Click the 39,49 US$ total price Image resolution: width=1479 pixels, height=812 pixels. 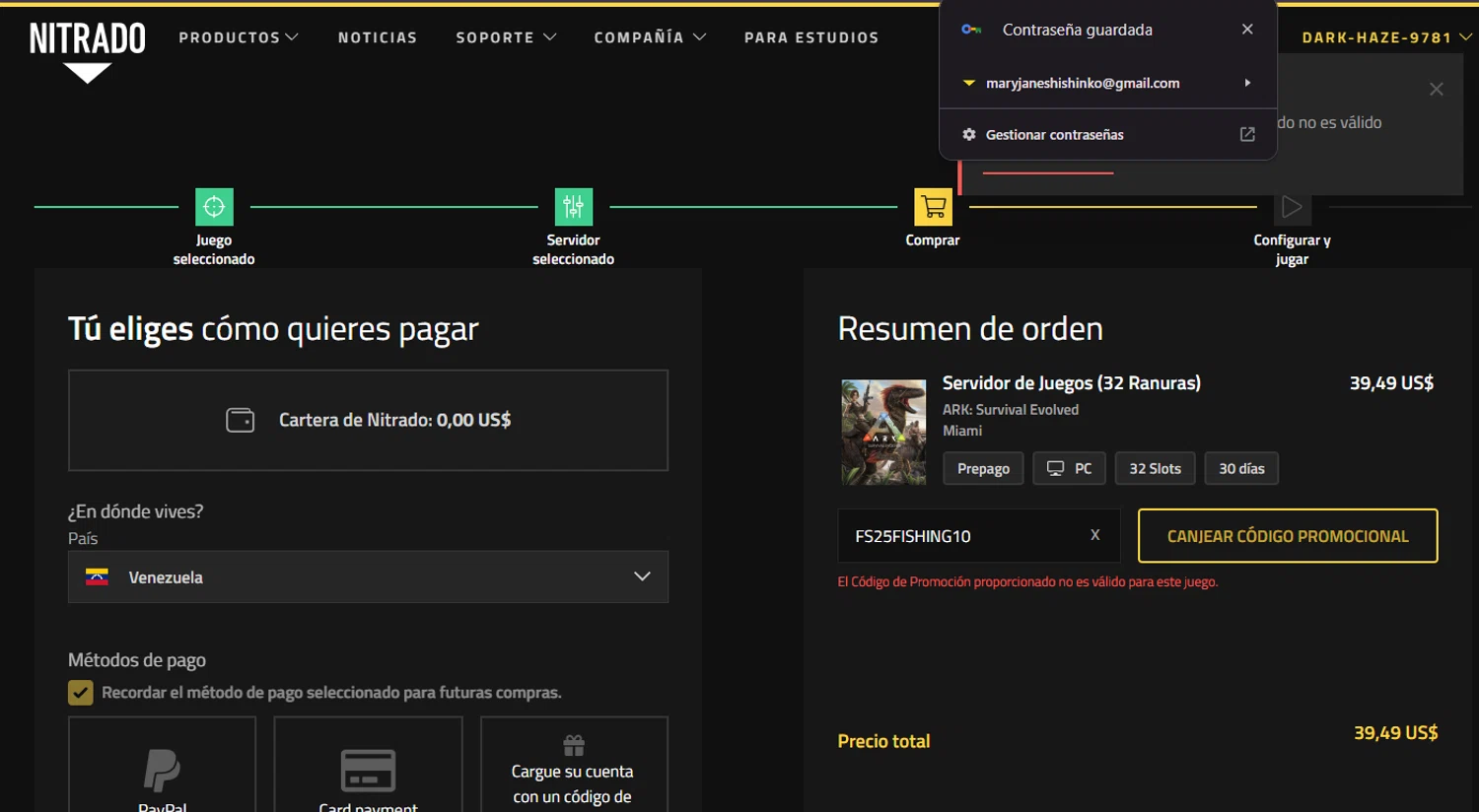(1395, 733)
